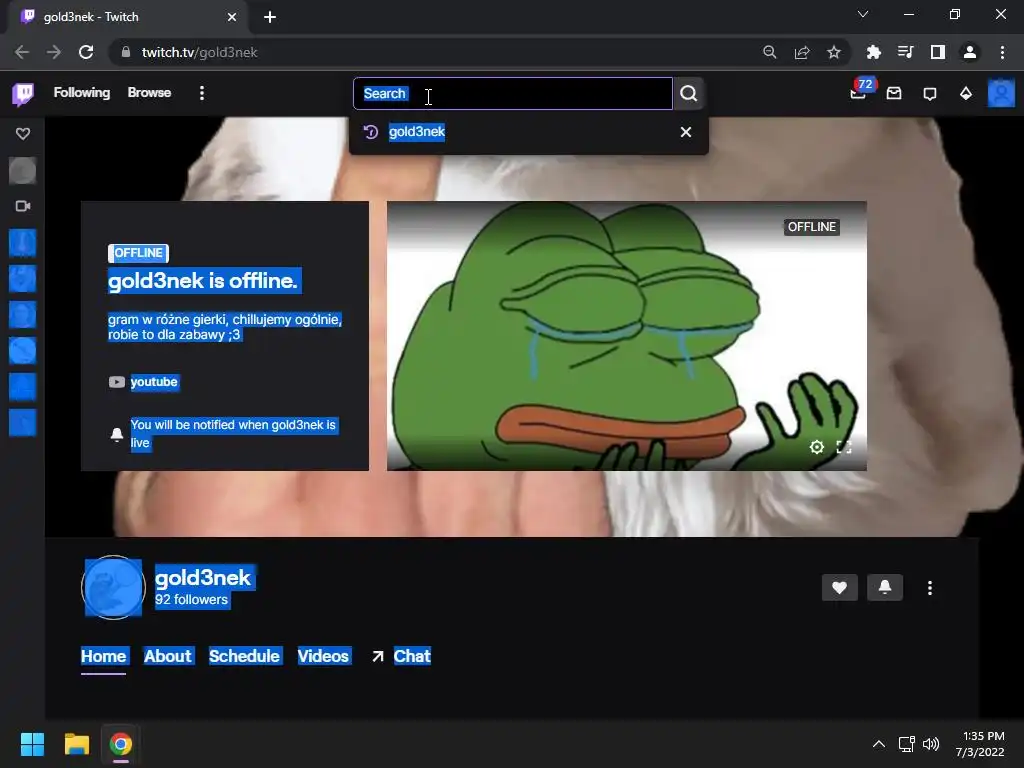The height and width of the screenshot is (768, 1024).
Task: Open the channel more options three dots
Action: coord(930,588)
